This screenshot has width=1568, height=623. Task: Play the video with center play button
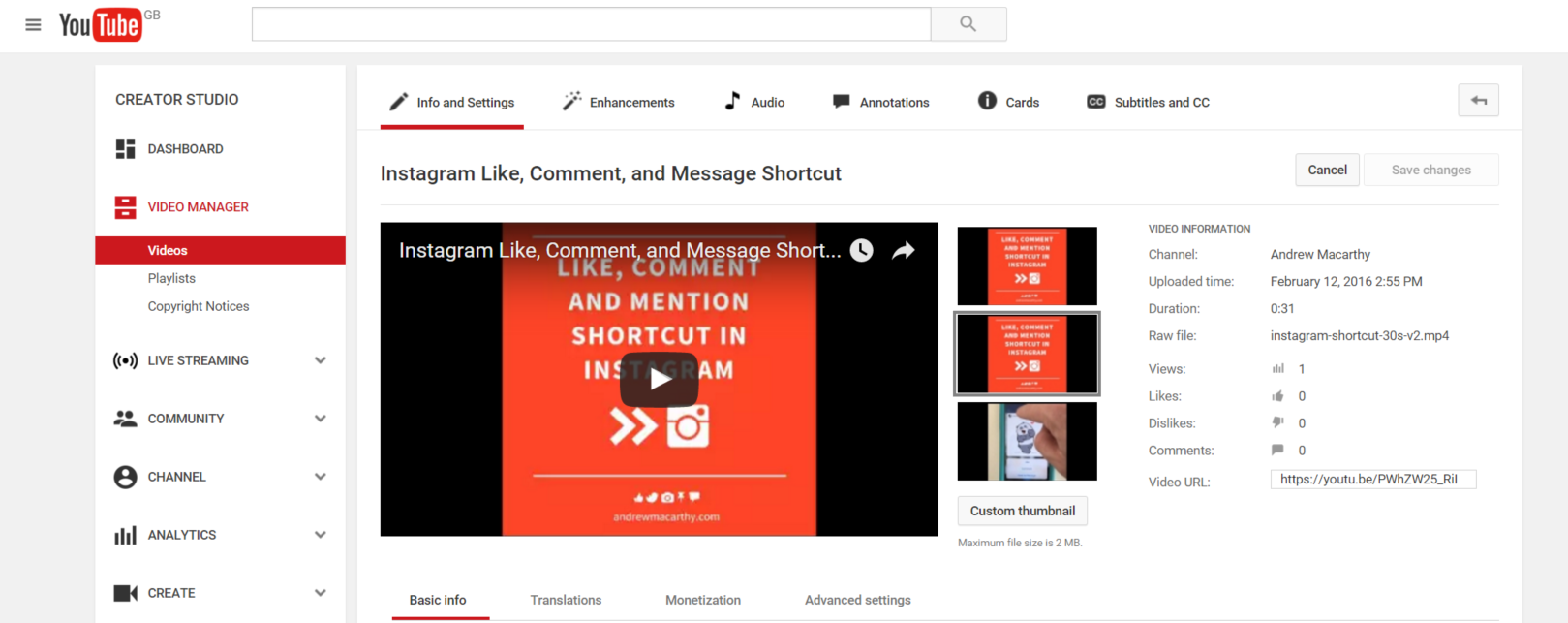[x=660, y=379]
